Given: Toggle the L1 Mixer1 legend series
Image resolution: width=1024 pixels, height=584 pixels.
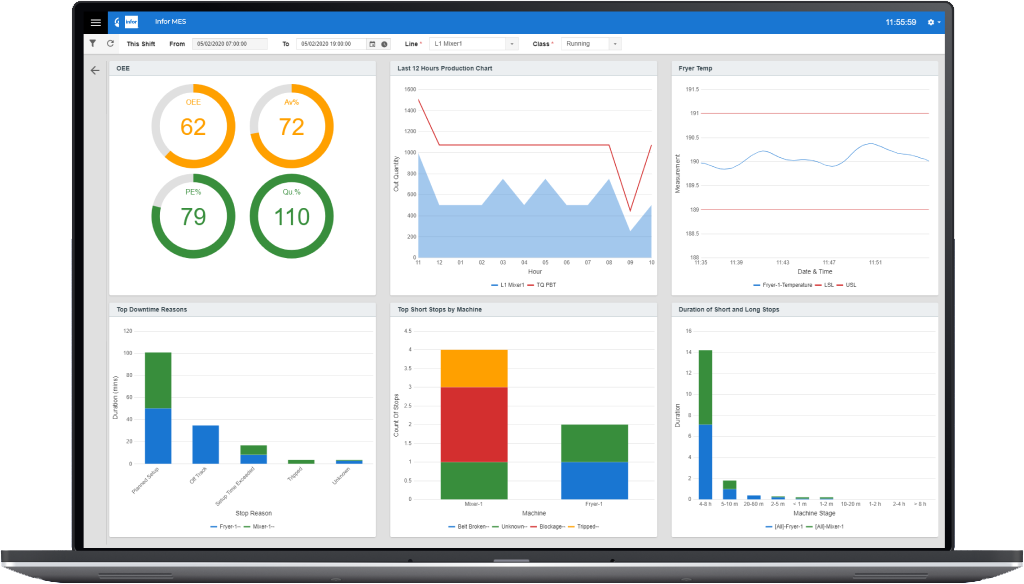Looking at the screenshot, I should [510, 284].
